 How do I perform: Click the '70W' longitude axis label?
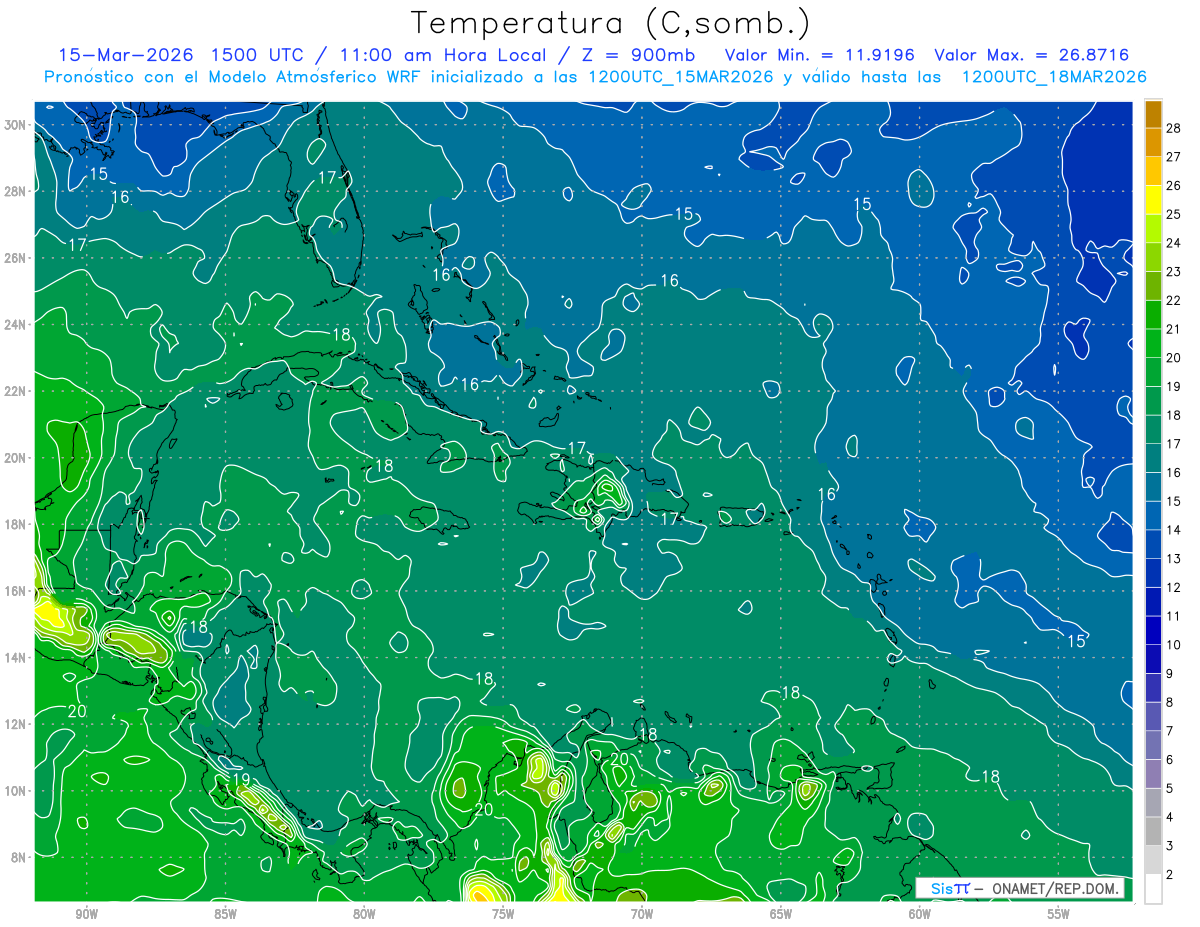point(642,914)
